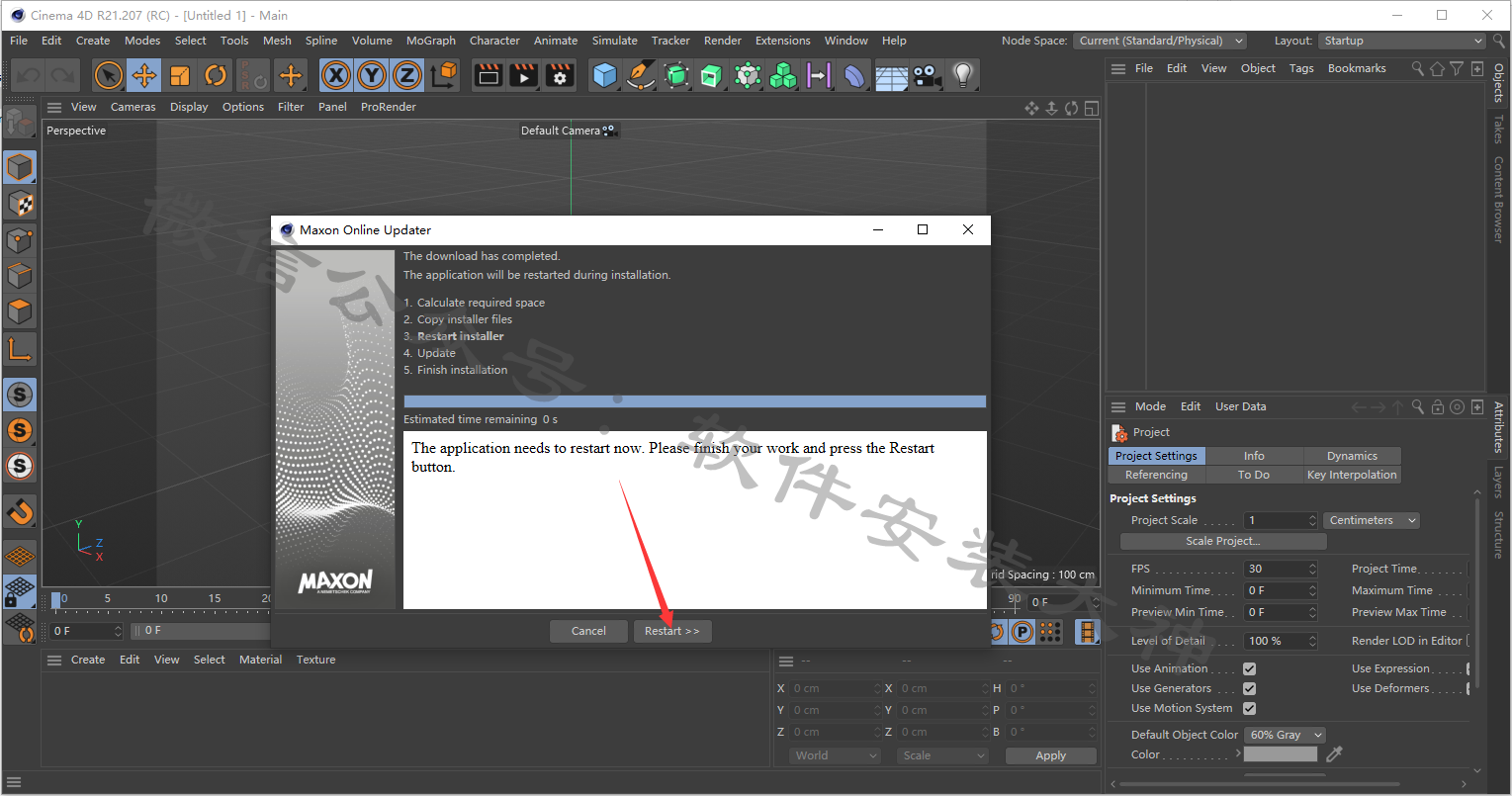The image size is (1512, 796).
Task: Activate the Rotate tool
Action: [216, 75]
